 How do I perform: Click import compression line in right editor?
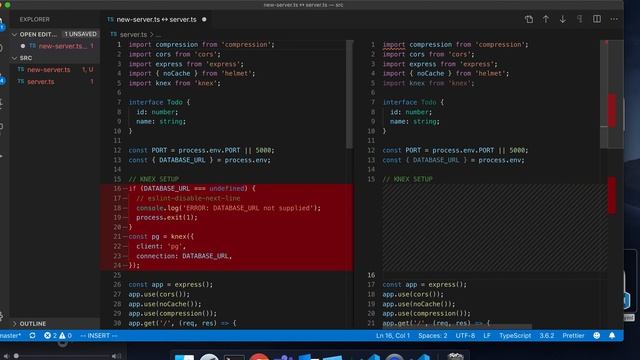[x=455, y=44]
